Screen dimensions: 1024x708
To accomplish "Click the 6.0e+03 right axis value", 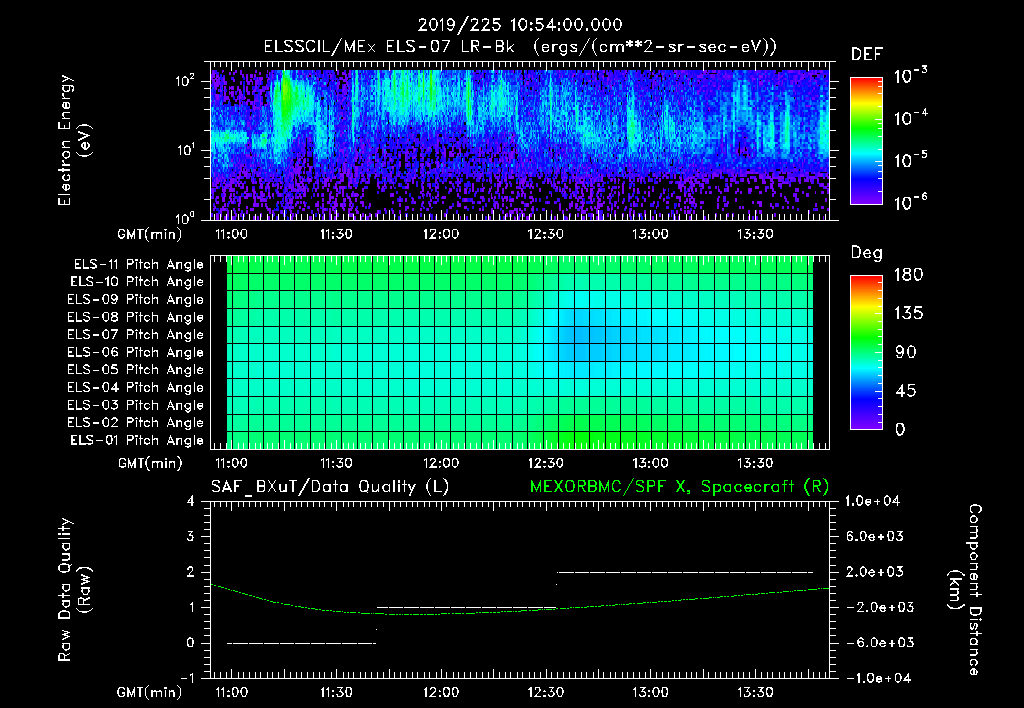I will 875,536.
